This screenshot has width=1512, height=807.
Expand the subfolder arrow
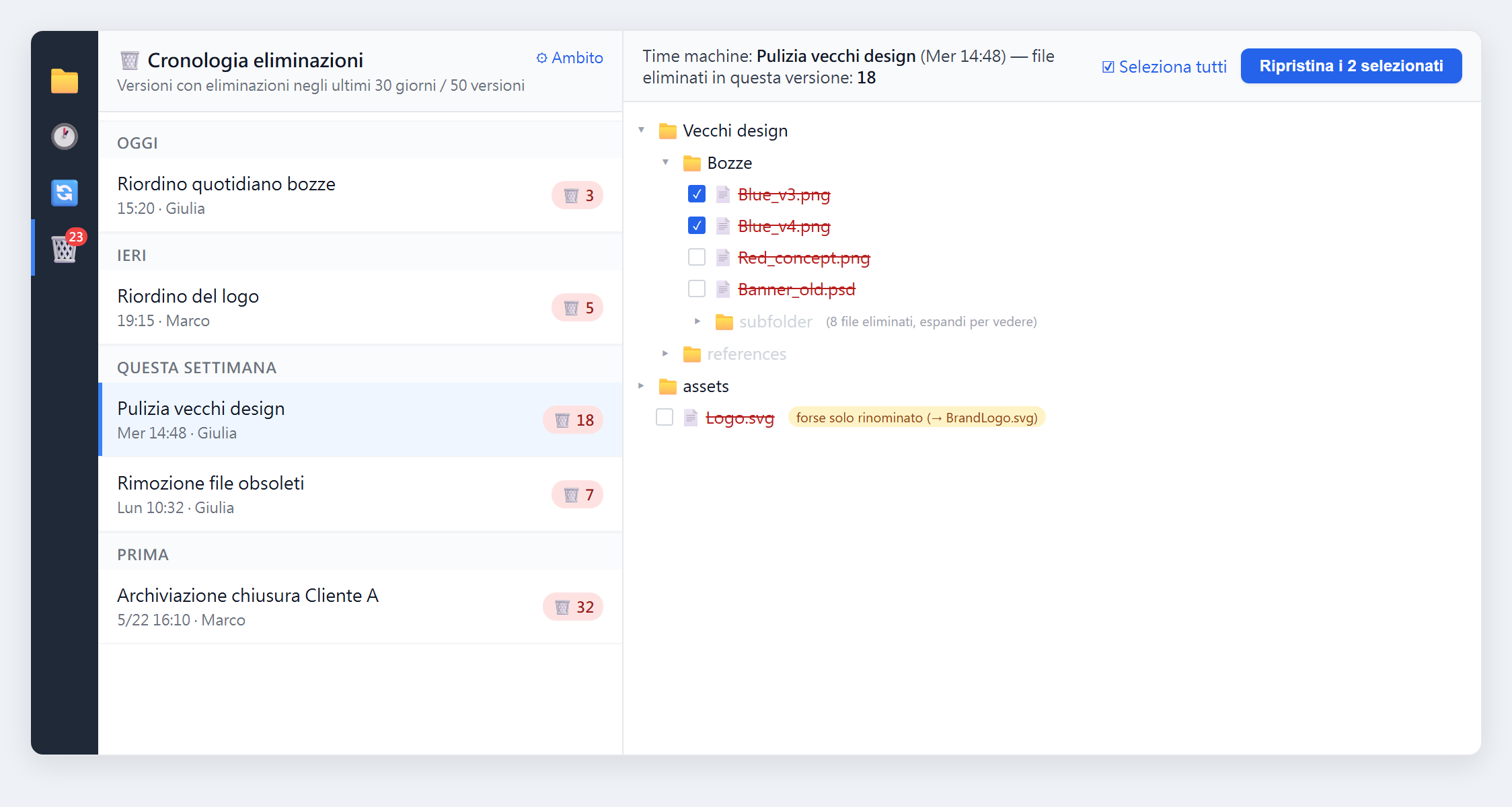coord(697,321)
